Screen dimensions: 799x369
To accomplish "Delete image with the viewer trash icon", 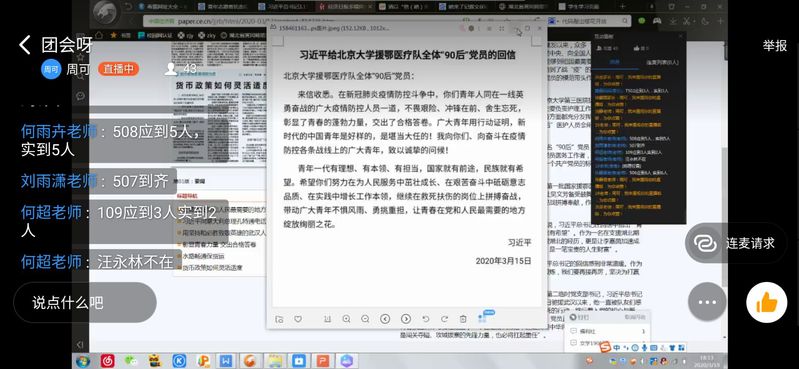I will 463,319.
